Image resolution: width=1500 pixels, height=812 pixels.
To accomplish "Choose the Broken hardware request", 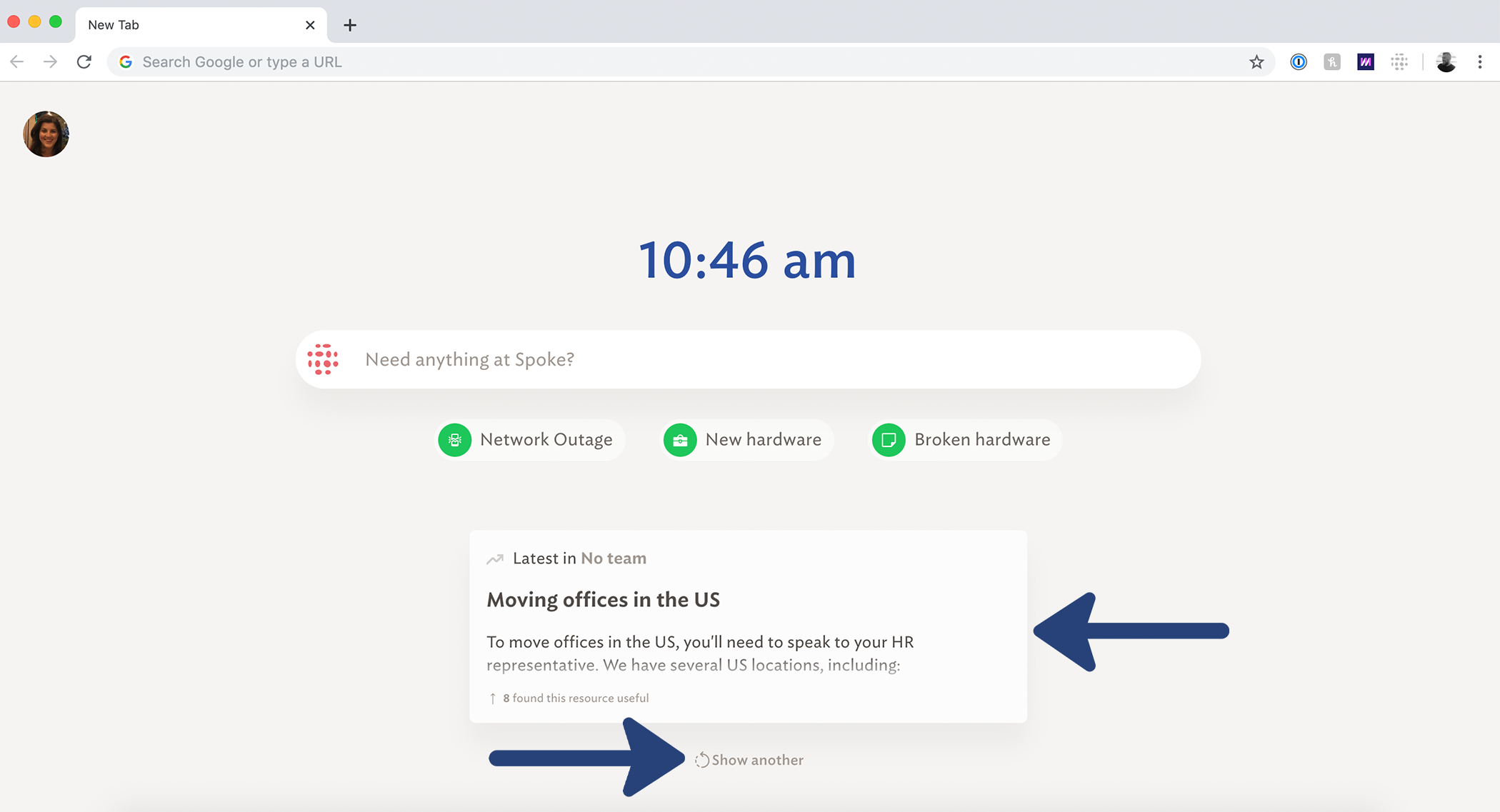I will (965, 440).
